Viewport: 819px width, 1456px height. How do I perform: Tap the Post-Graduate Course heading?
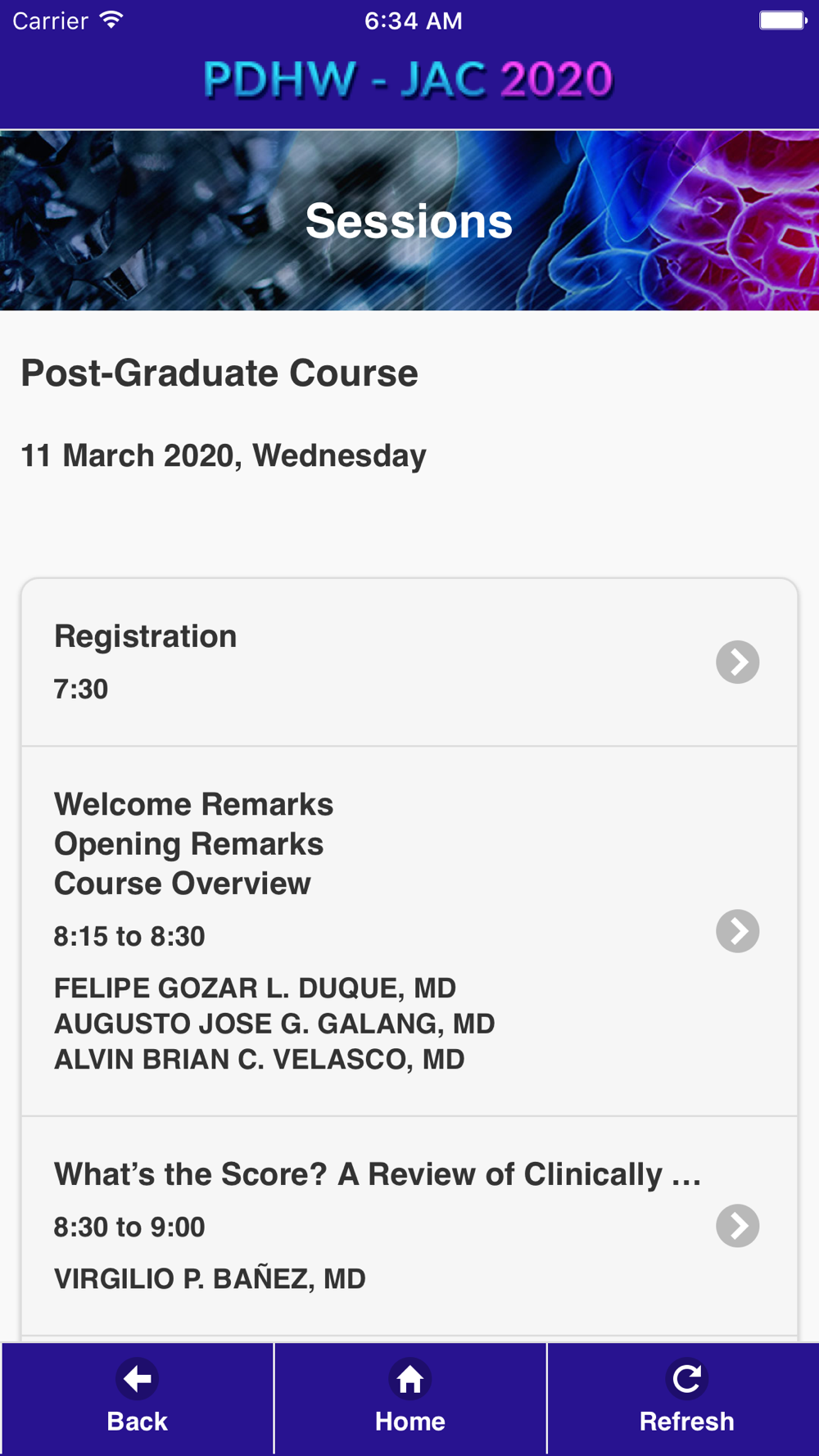click(219, 373)
